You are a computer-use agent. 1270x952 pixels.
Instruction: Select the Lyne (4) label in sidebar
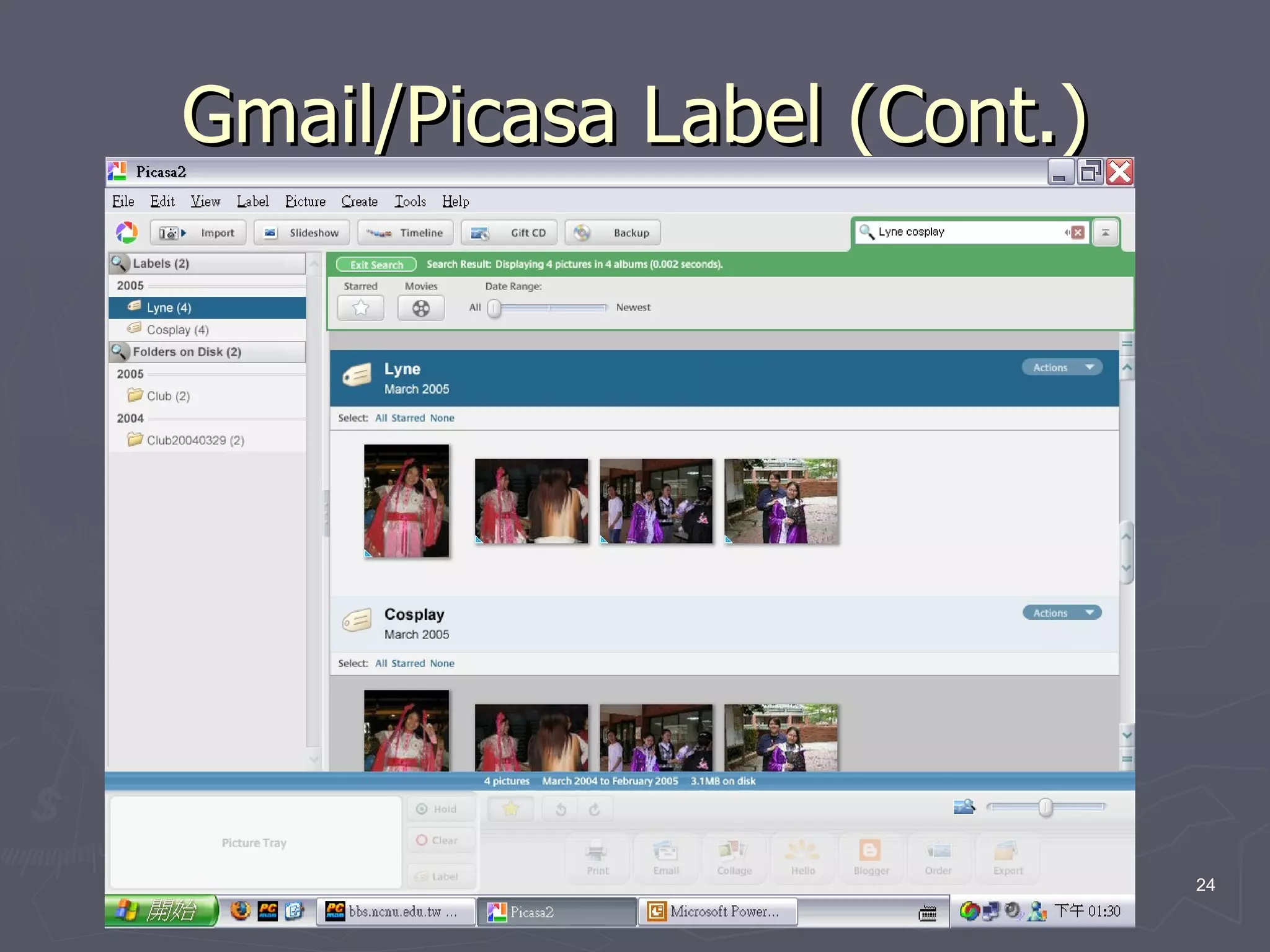pos(207,307)
